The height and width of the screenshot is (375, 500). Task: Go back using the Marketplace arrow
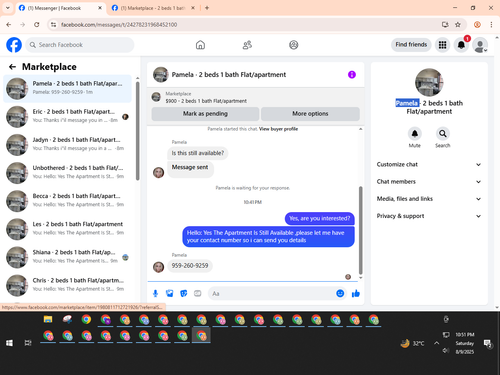[x=12, y=67]
